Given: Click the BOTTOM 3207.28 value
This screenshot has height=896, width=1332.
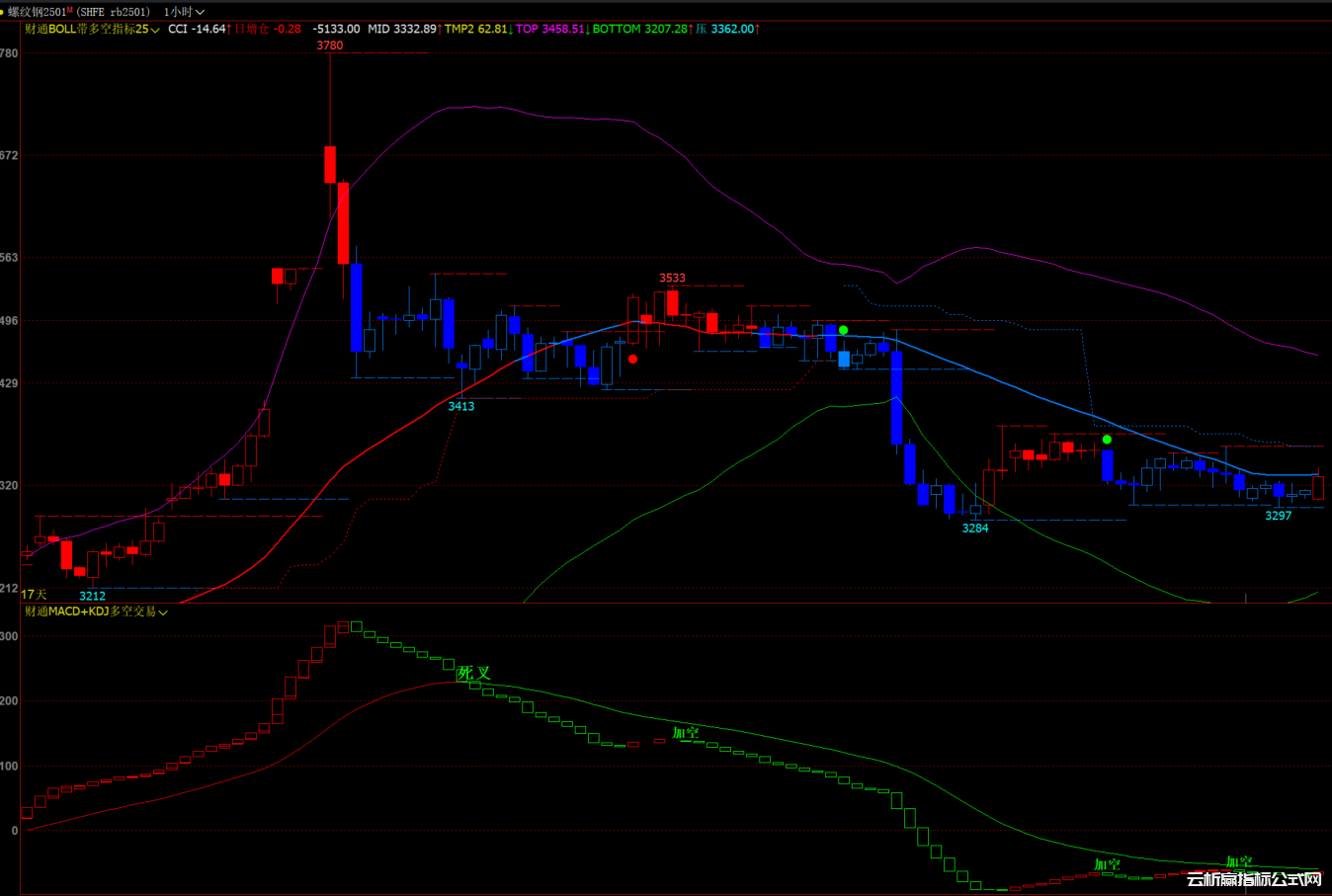Looking at the screenshot, I should (642, 30).
